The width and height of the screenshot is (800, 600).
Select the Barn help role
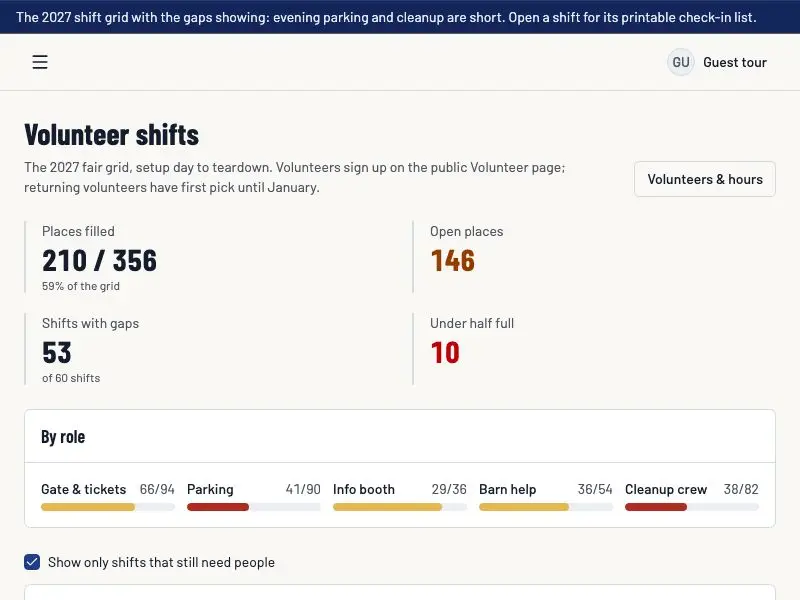508,489
